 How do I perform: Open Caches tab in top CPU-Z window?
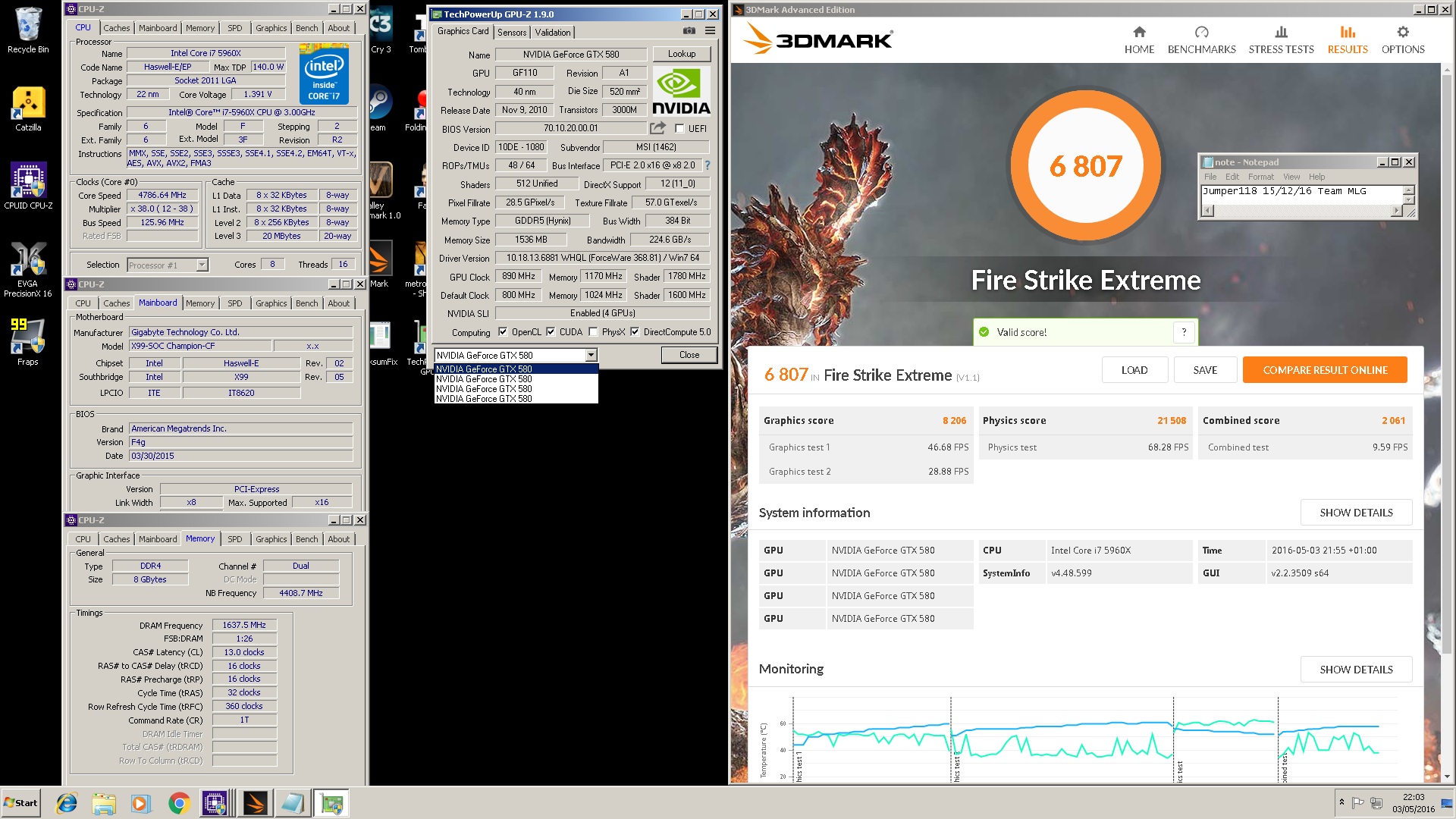pyautogui.click(x=117, y=28)
